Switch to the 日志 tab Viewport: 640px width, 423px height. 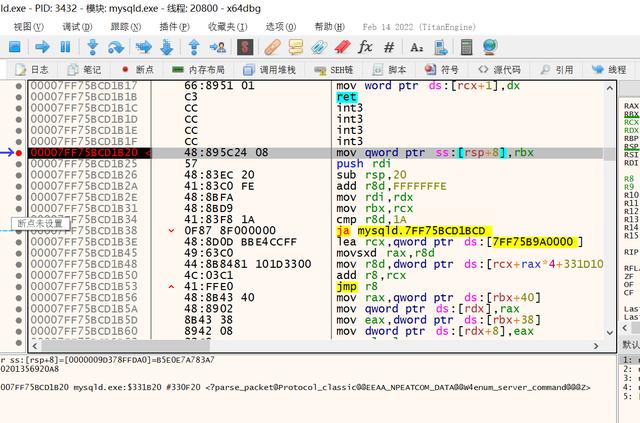pyautogui.click(x=32, y=70)
